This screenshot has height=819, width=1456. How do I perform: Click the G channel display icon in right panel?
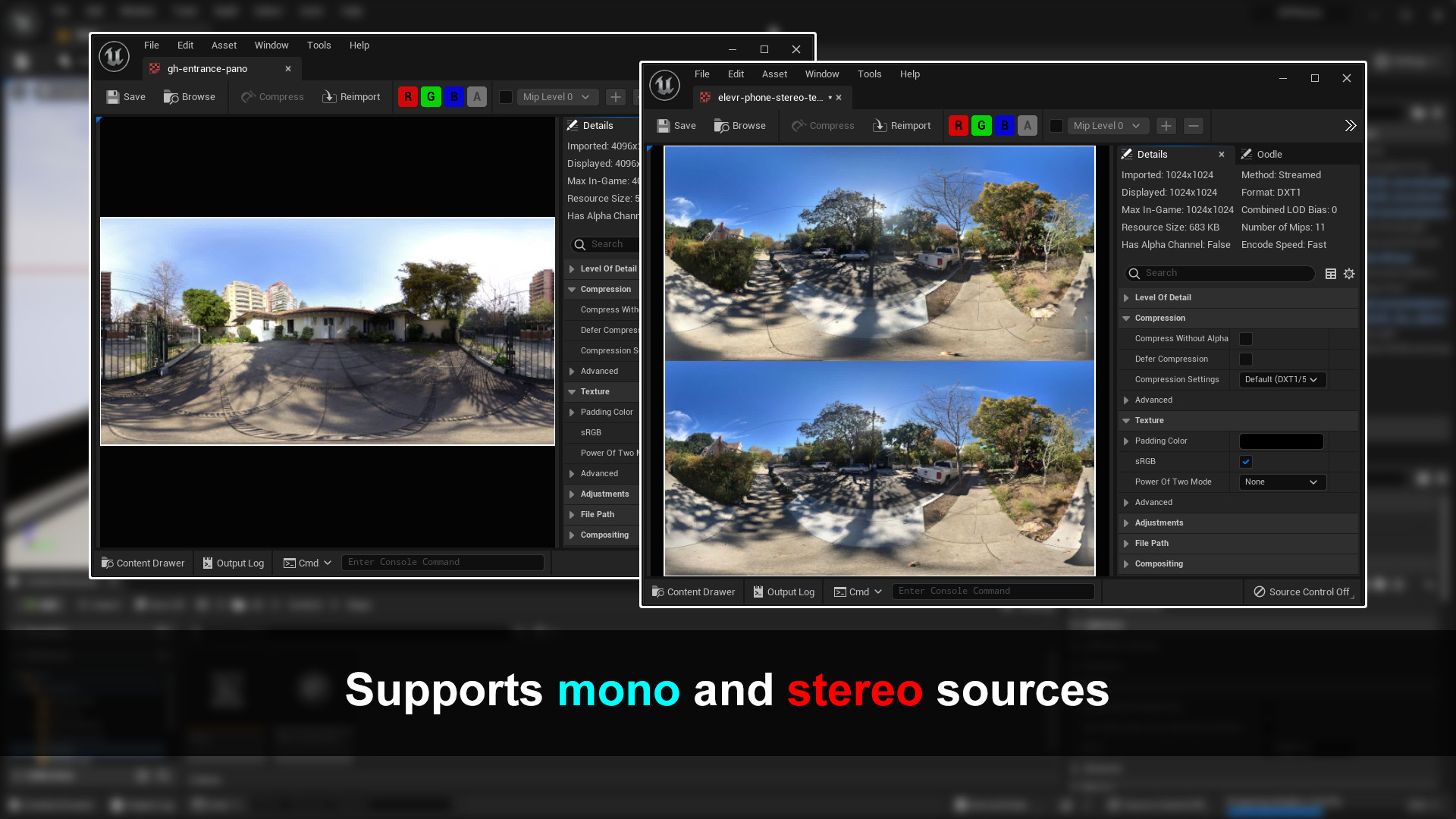[x=981, y=125]
